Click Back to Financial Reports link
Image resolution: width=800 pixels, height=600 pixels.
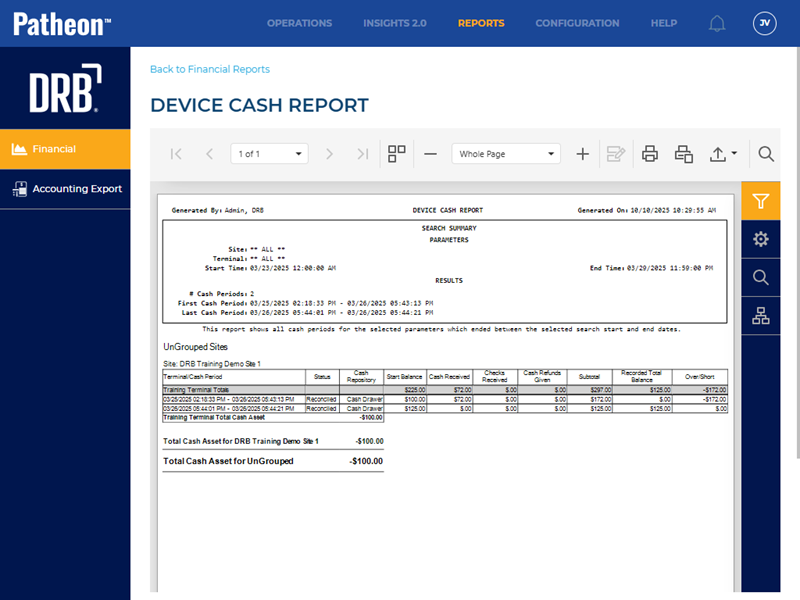210,69
